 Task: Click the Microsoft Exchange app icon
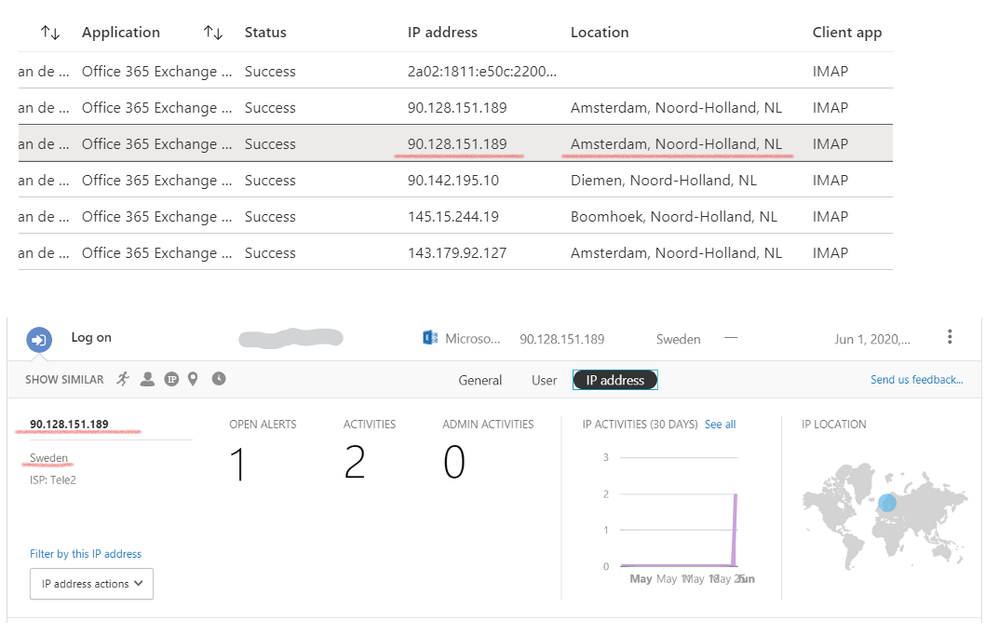pyautogui.click(x=430, y=338)
